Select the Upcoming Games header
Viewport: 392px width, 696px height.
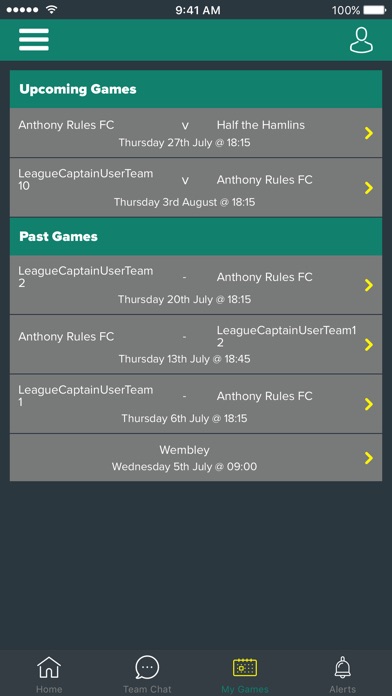click(196, 89)
